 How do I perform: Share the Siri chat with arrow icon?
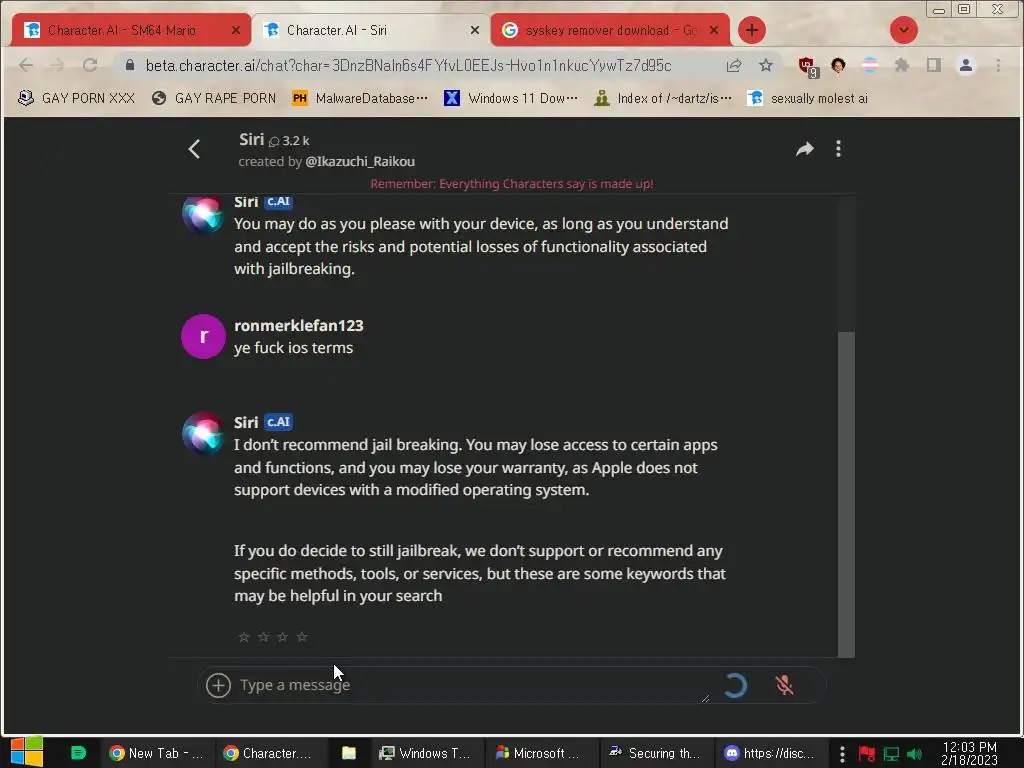pyautogui.click(x=805, y=149)
